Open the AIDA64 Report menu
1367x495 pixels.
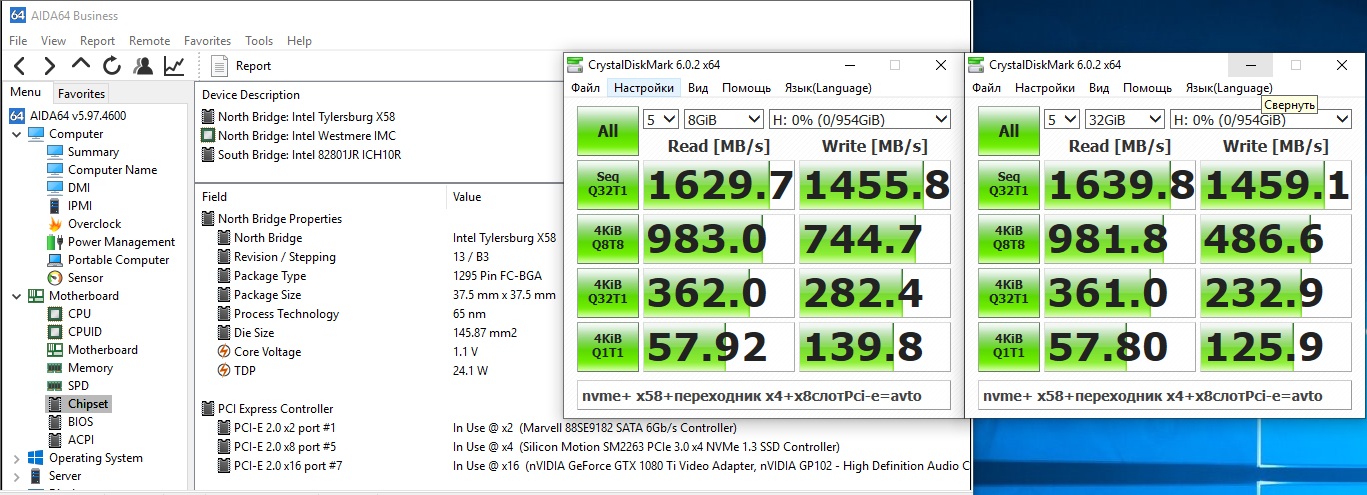point(98,41)
